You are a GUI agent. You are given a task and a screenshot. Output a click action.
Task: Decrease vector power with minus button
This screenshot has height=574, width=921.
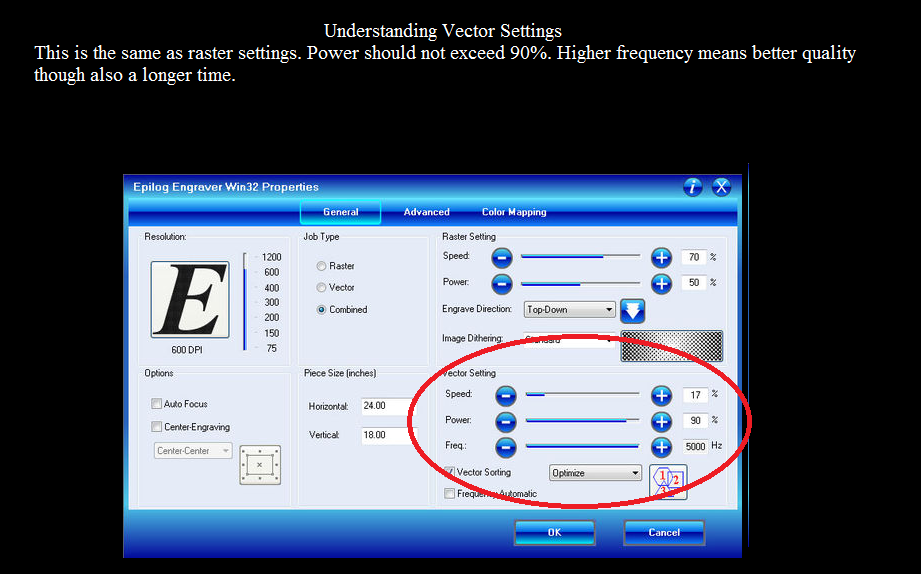[x=505, y=421]
